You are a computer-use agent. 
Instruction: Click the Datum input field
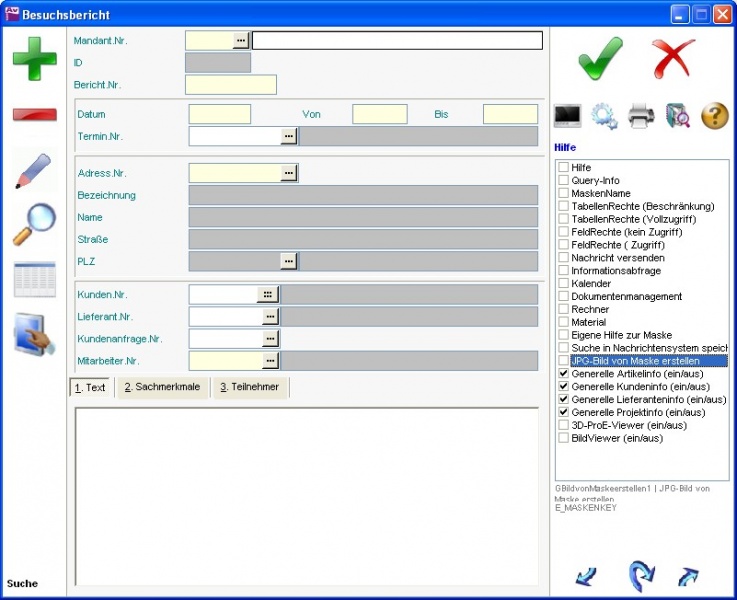pos(219,115)
